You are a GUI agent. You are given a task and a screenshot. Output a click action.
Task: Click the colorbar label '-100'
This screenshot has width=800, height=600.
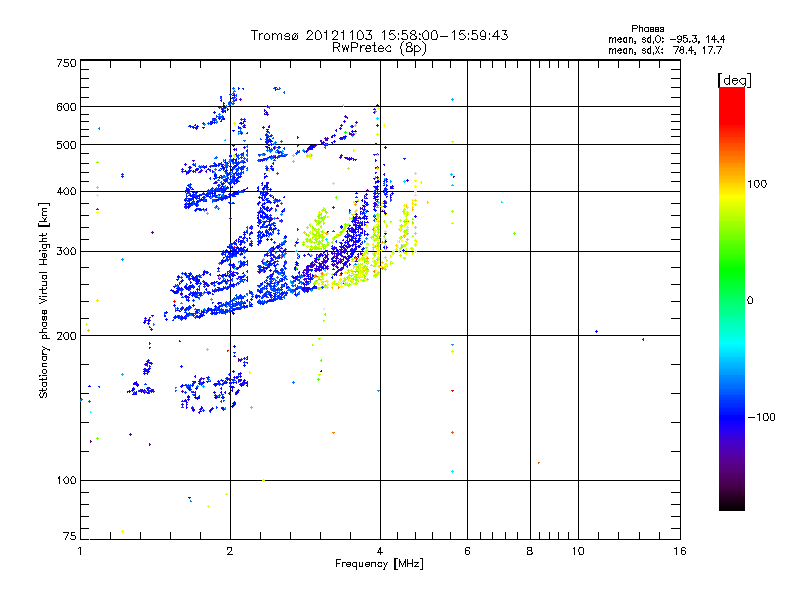(761, 417)
